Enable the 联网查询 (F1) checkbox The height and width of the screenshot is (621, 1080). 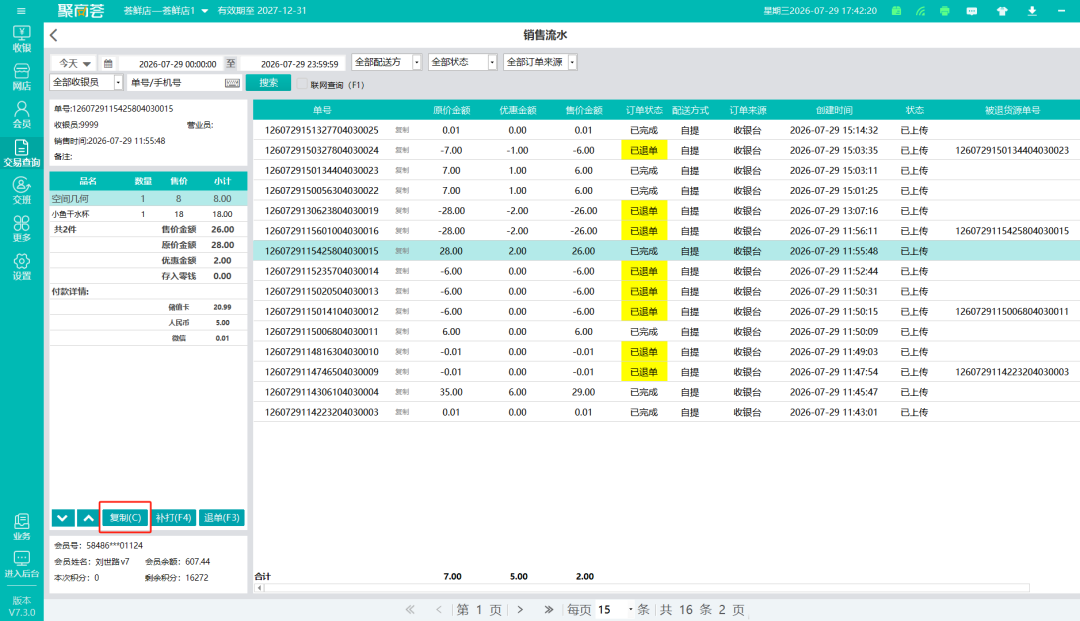tap(302, 84)
